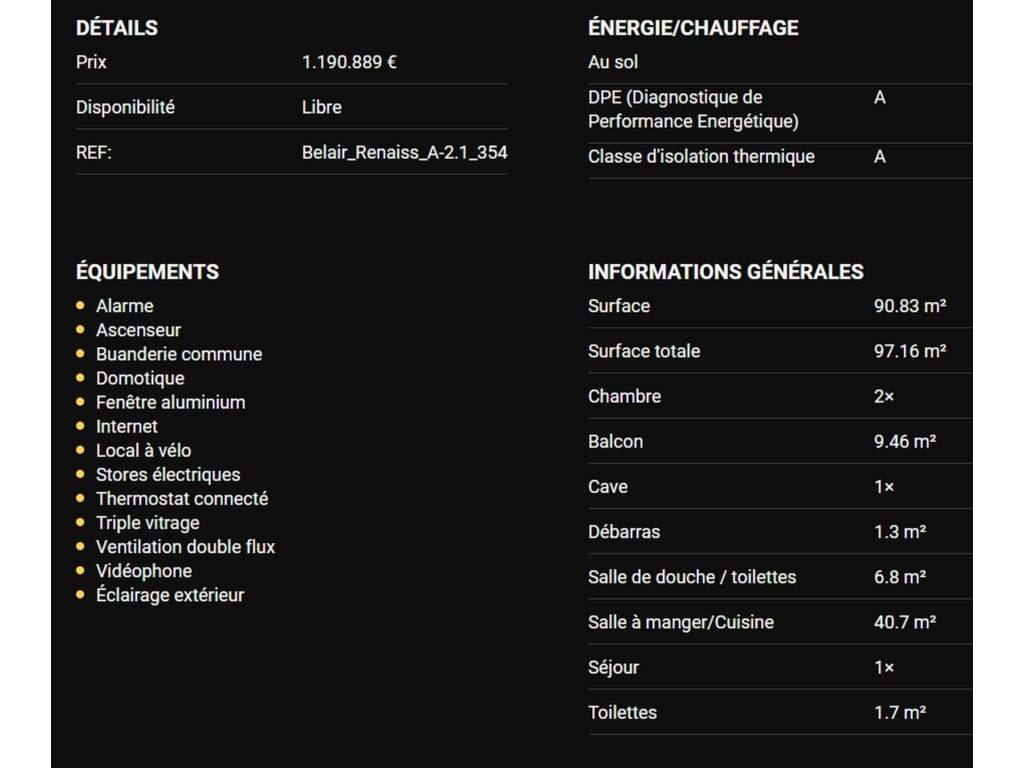This screenshot has height=768, width=1024.
Task: Click the yellow bullet beside Triple vitrage
Action: 81,522
